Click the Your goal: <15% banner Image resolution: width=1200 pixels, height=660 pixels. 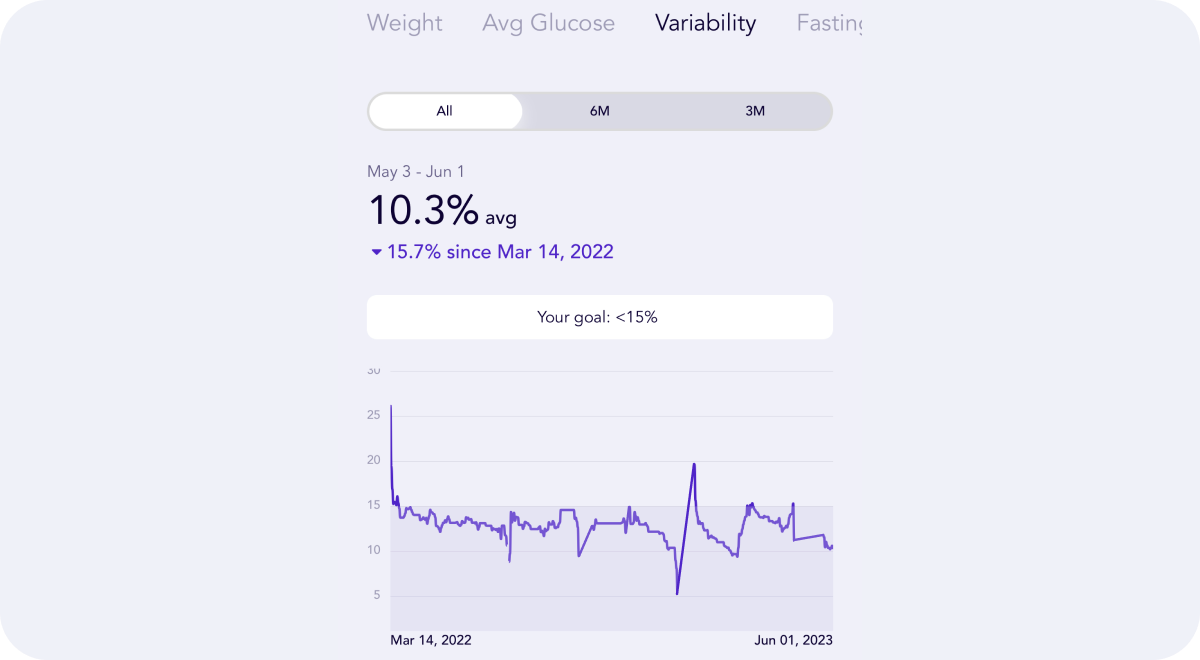(599, 317)
